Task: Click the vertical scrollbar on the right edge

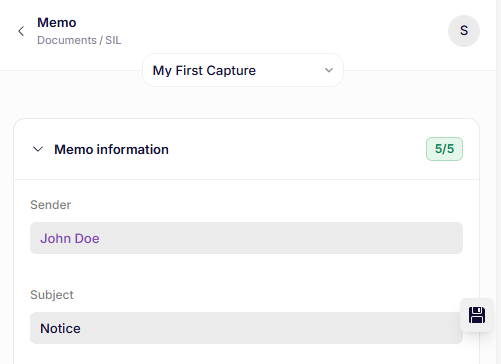Action: (498, 182)
